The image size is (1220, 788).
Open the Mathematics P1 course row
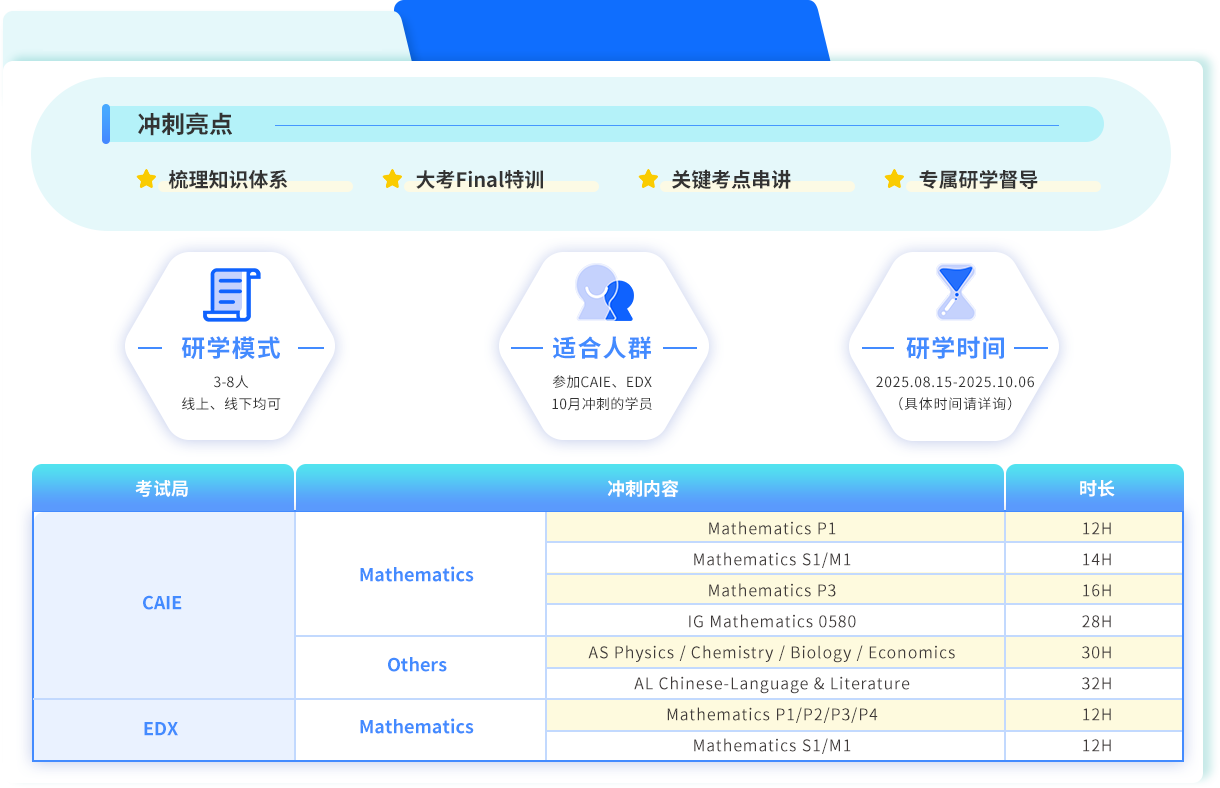[x=772, y=528]
